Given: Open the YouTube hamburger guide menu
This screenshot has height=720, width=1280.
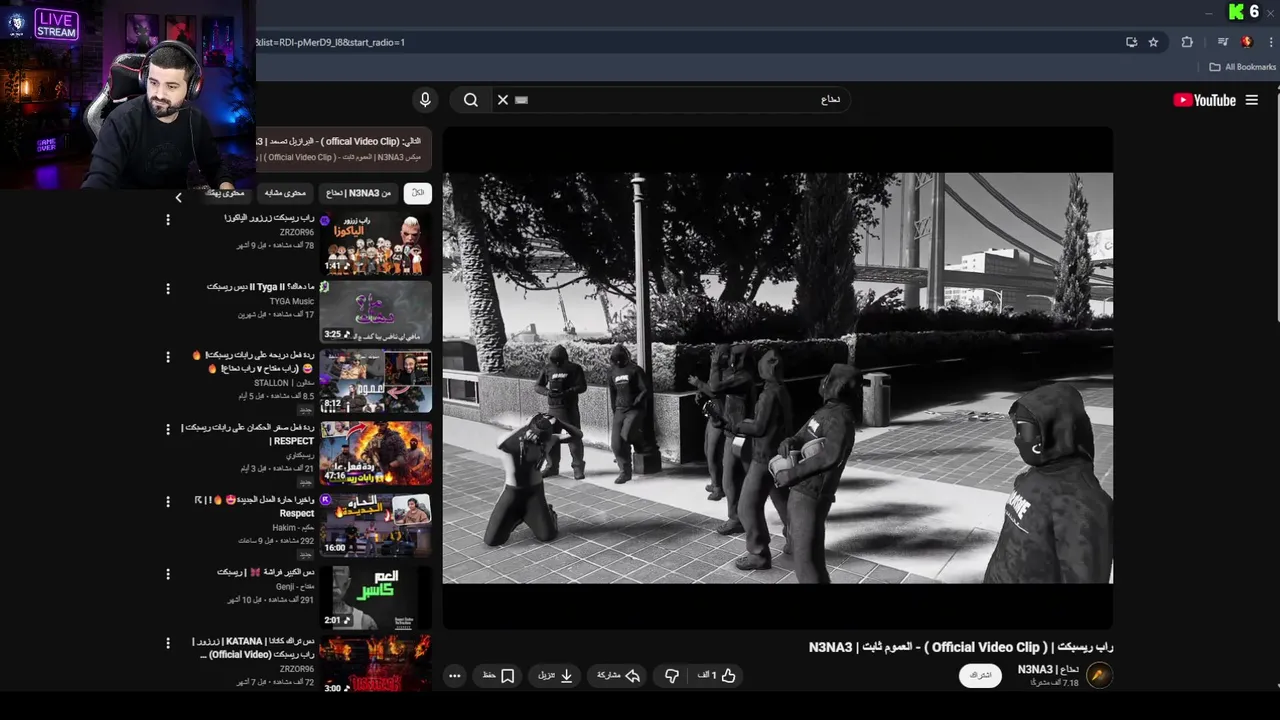Looking at the screenshot, I should point(1251,100).
